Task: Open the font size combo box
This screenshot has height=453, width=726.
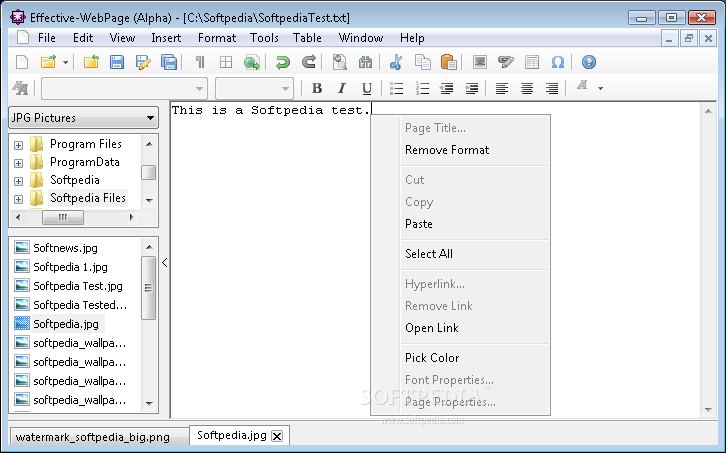Action: tap(254, 88)
